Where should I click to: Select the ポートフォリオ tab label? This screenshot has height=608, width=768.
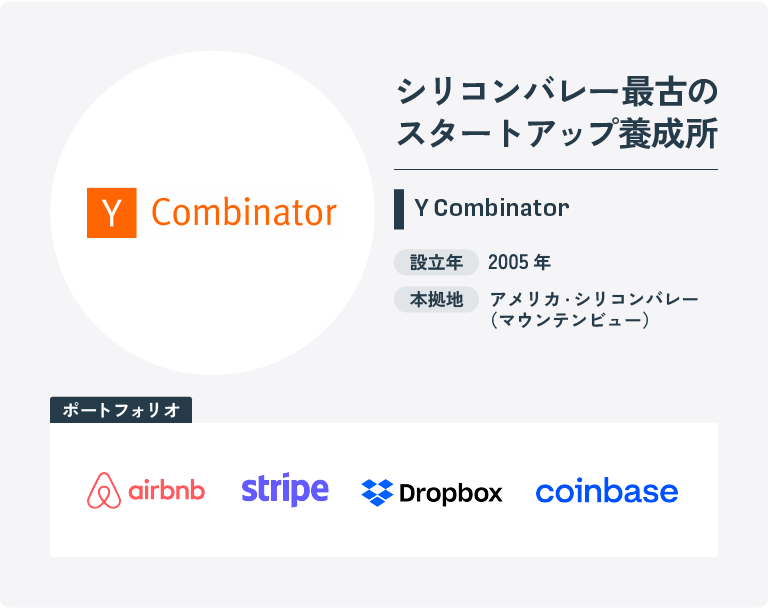(121, 410)
